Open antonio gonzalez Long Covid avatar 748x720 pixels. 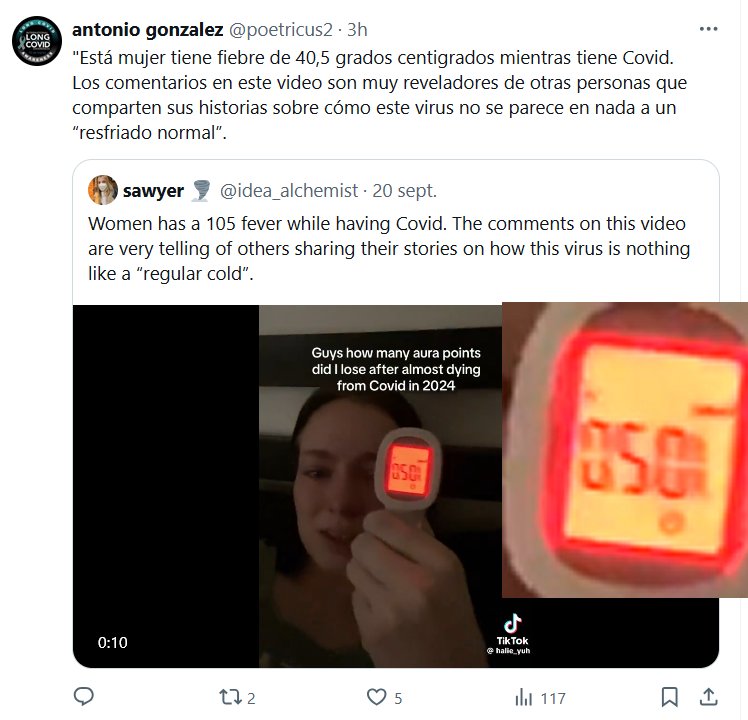37,41
